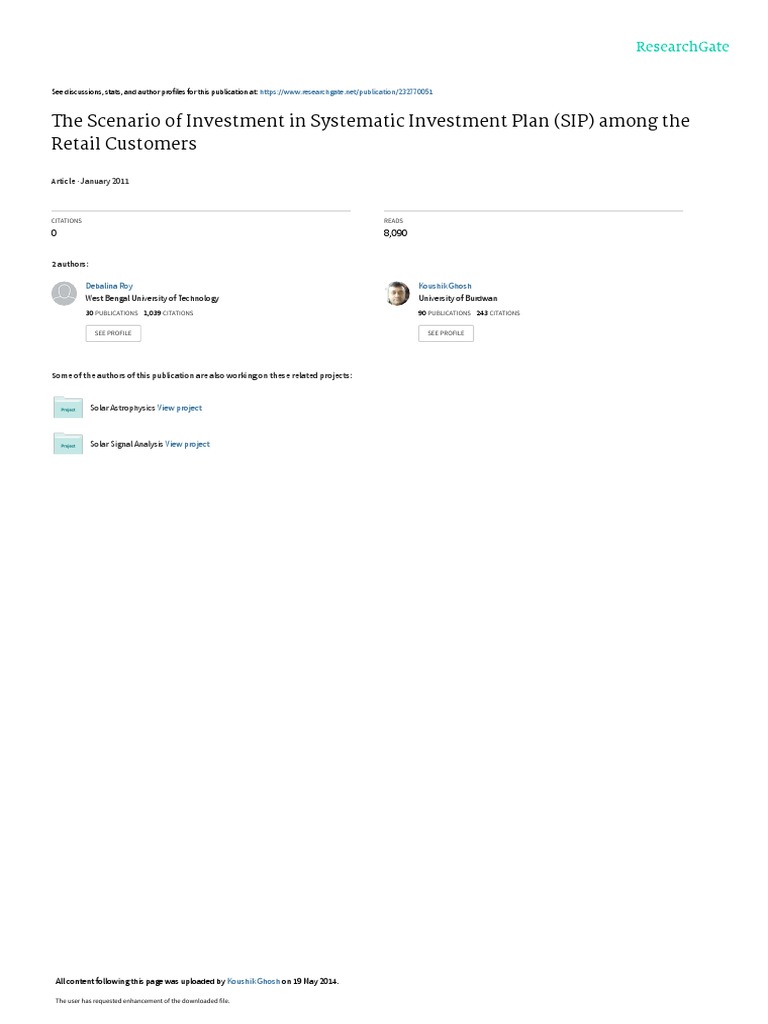The width and height of the screenshot is (768, 1024).
Task: Follow View project link for Solar Signal Analysis
Action: [188, 444]
